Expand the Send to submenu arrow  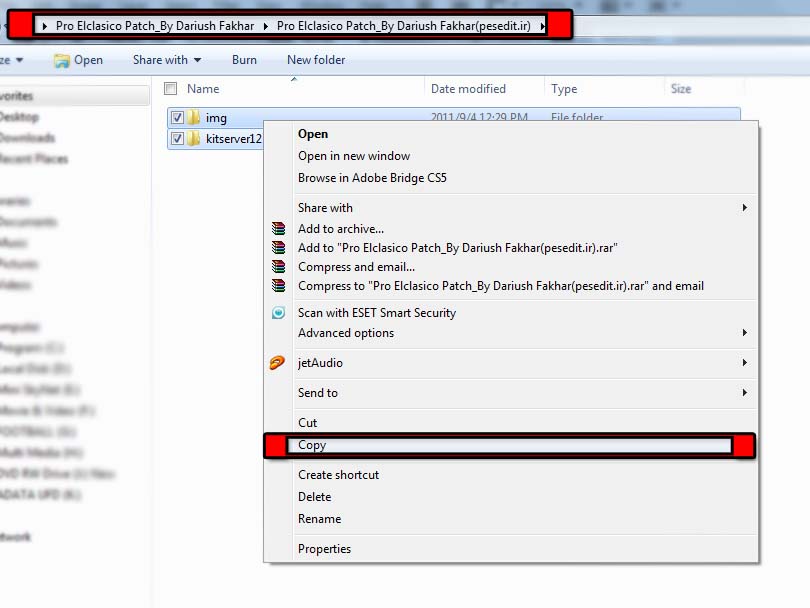tap(744, 393)
